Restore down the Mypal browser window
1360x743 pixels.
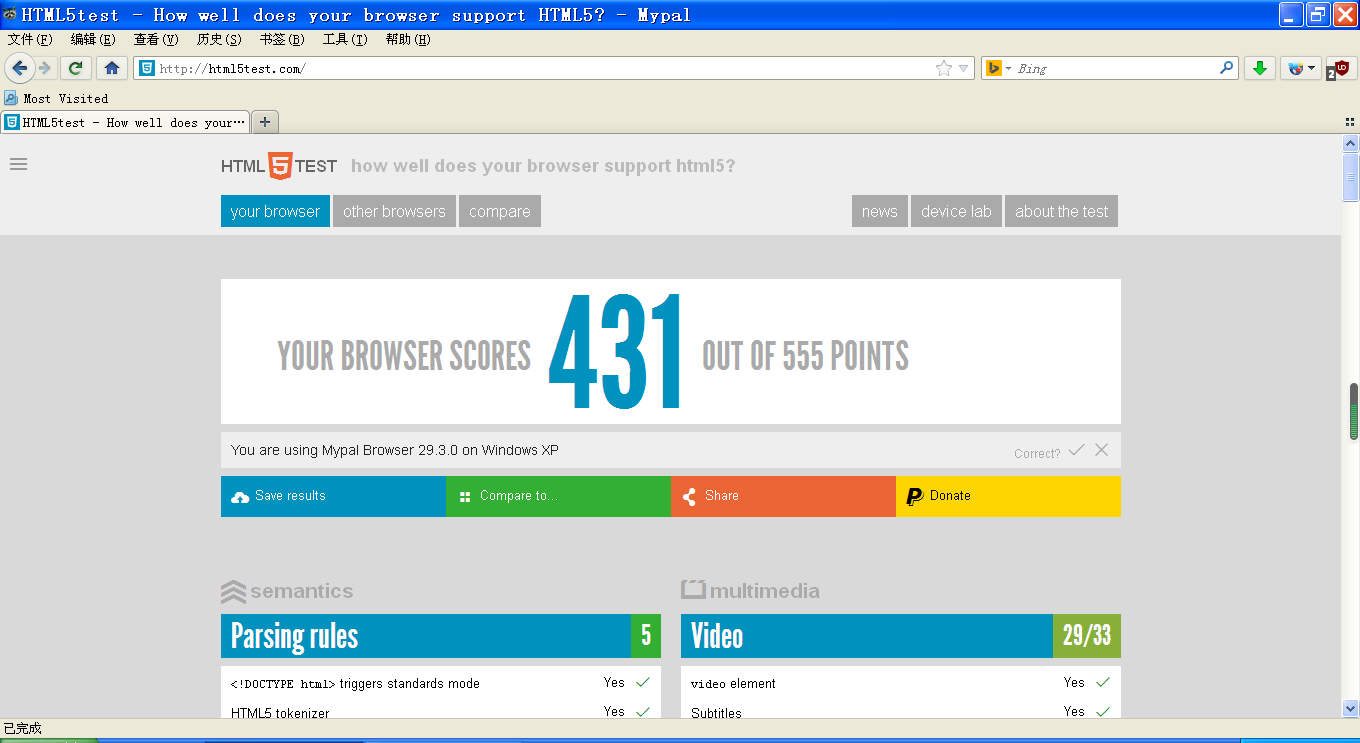[x=1318, y=14]
